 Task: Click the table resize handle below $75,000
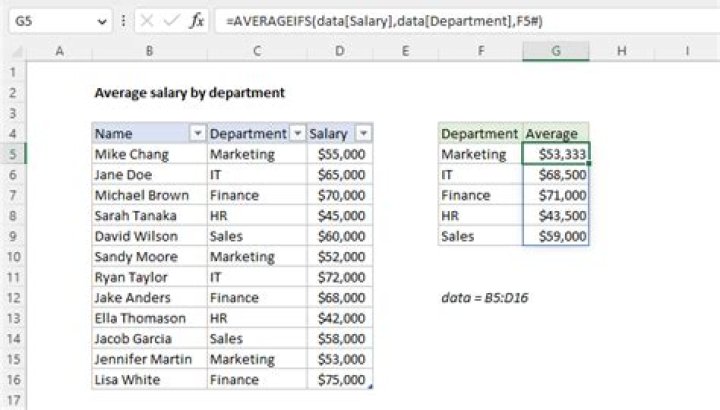tap(371, 387)
